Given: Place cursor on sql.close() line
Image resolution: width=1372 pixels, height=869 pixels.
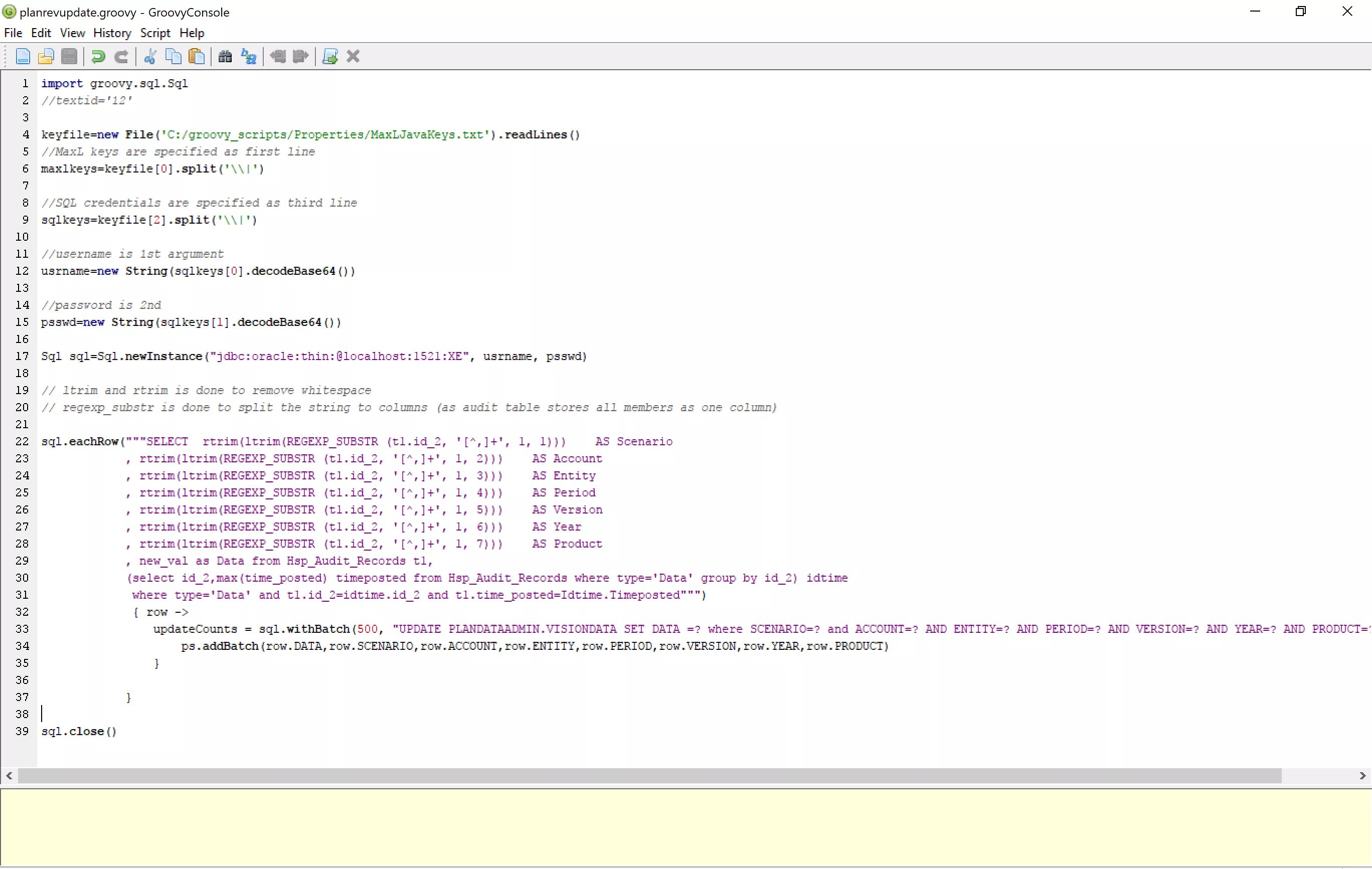Looking at the screenshot, I should pos(79,731).
